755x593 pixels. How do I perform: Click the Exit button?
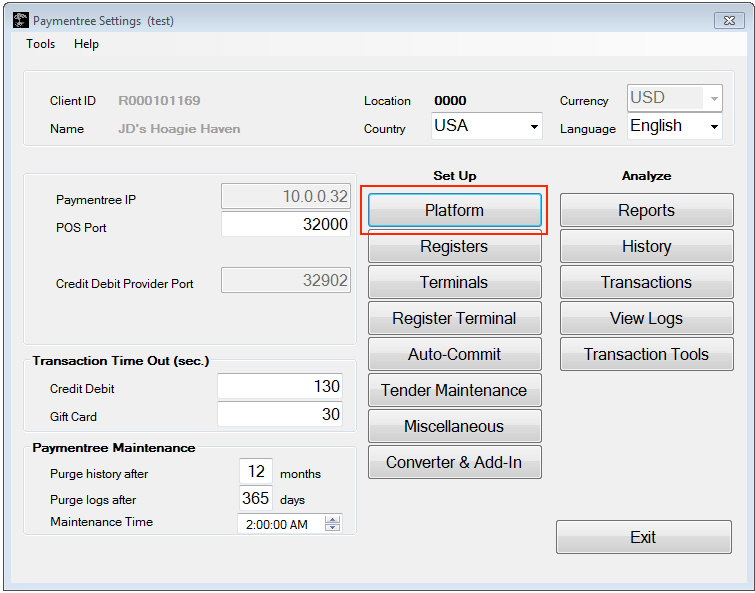pos(644,537)
